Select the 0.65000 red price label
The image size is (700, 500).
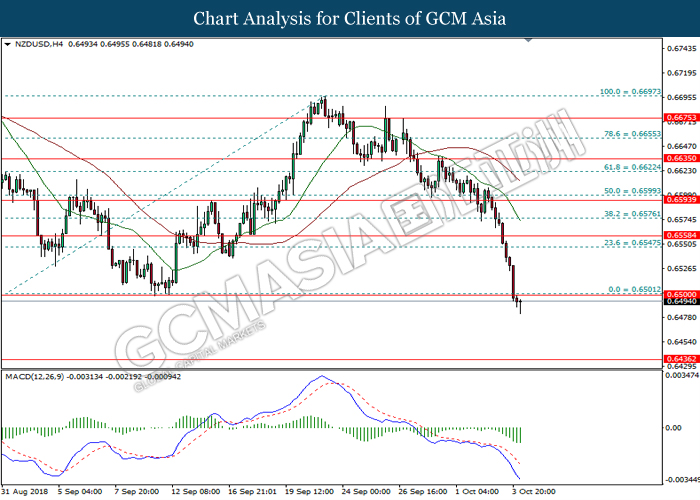[681, 294]
